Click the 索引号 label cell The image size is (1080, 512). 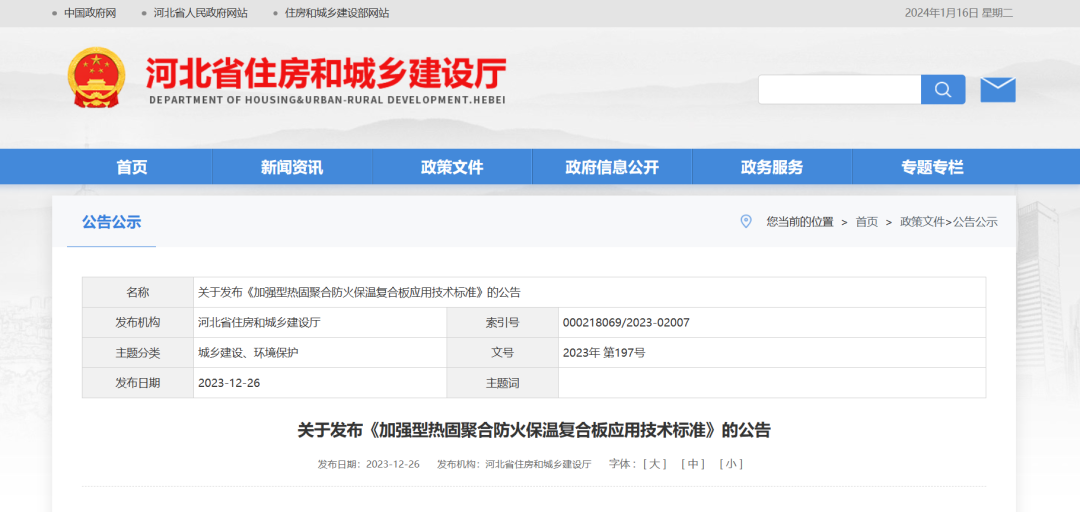(503, 322)
